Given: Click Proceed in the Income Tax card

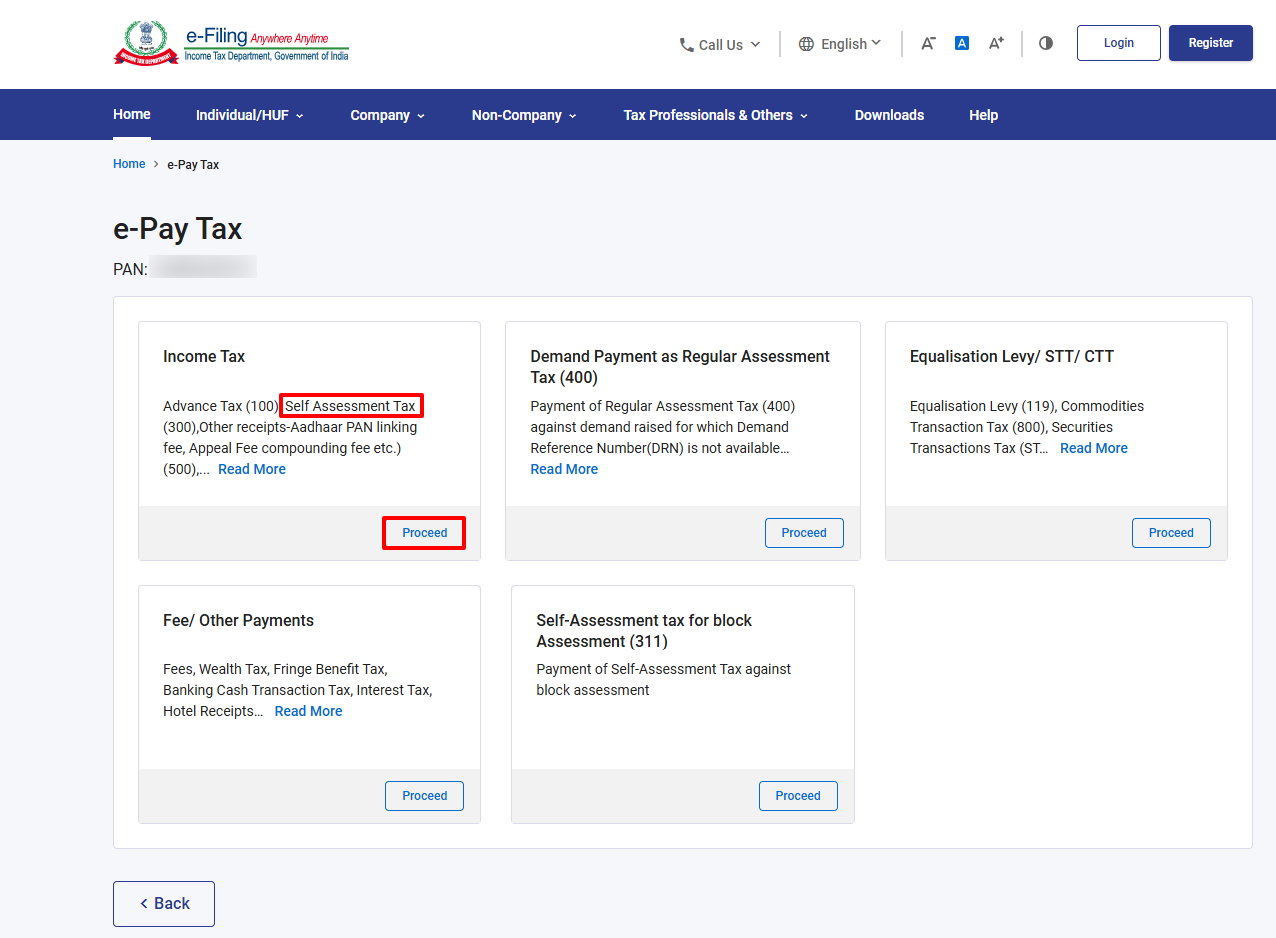Looking at the screenshot, I should pos(425,533).
